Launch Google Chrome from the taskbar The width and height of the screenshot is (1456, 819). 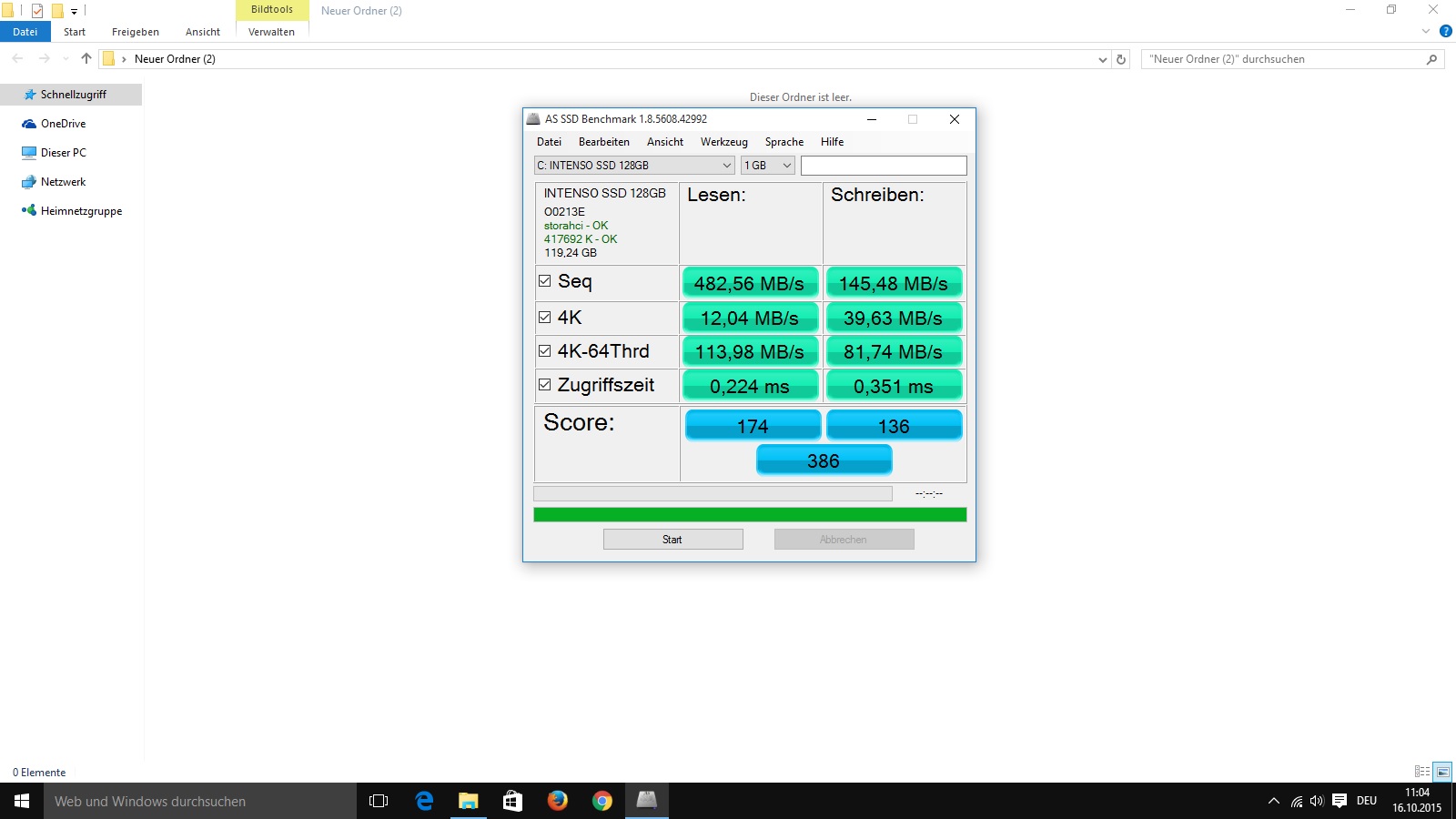click(602, 801)
